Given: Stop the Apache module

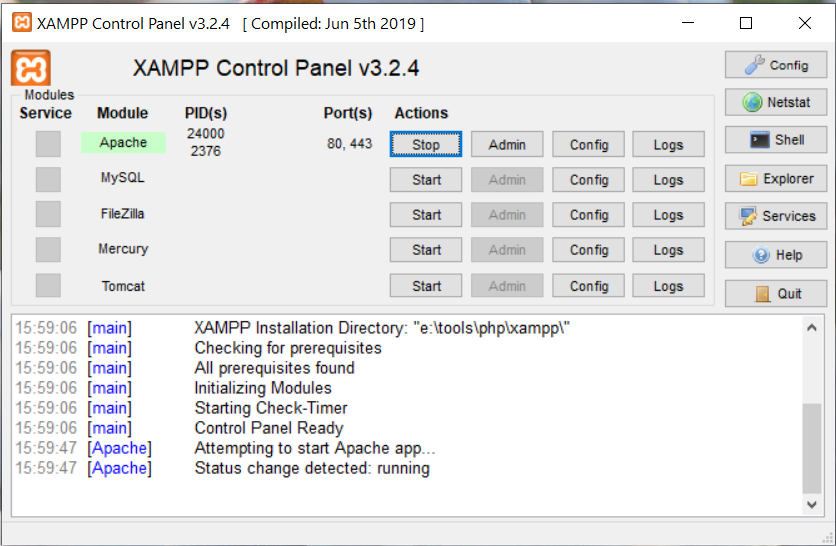Looking at the screenshot, I should [426, 144].
